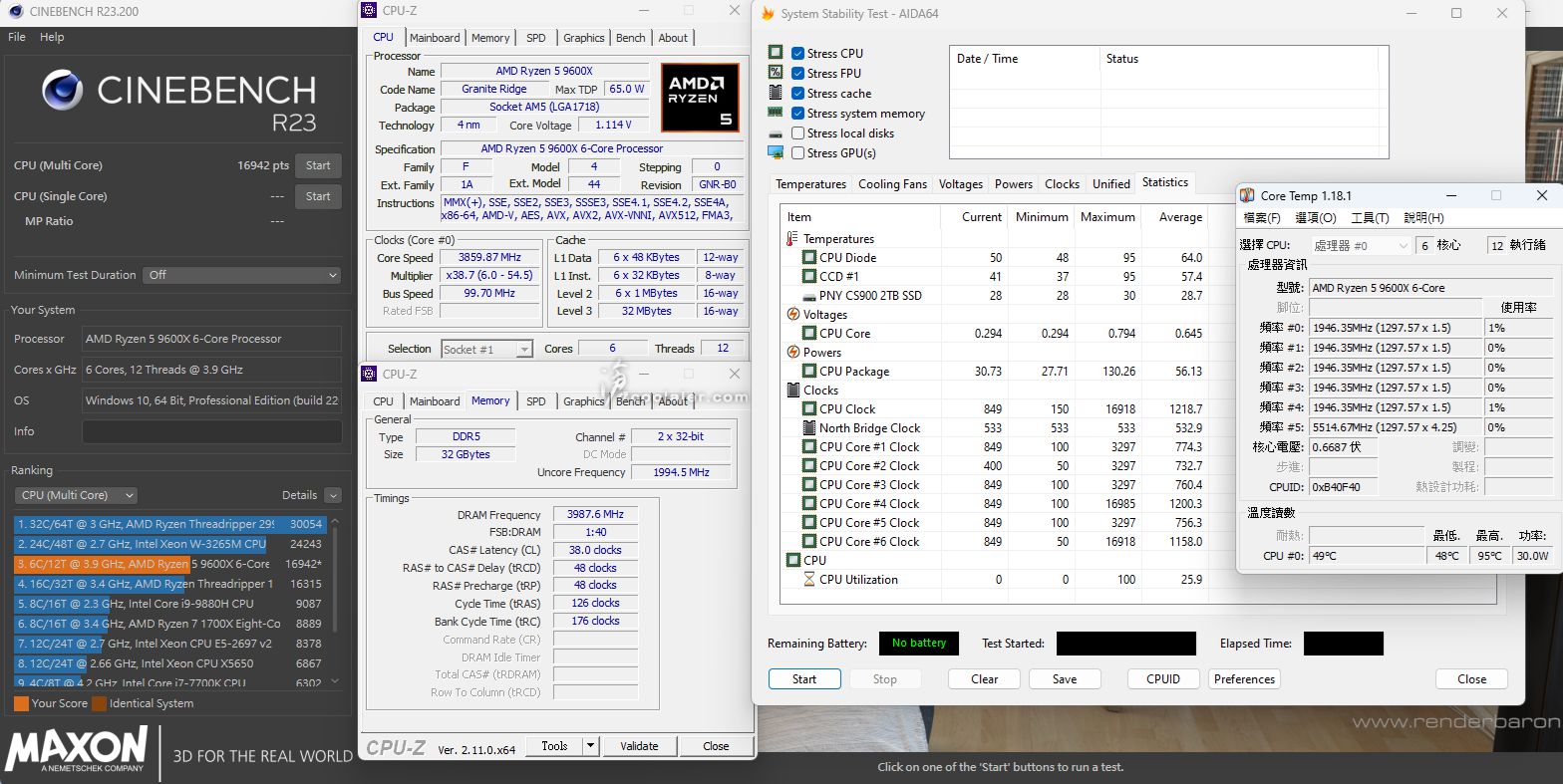Image resolution: width=1563 pixels, height=784 pixels.
Task: Start the CPU (Multi Core) test
Action: (318, 165)
